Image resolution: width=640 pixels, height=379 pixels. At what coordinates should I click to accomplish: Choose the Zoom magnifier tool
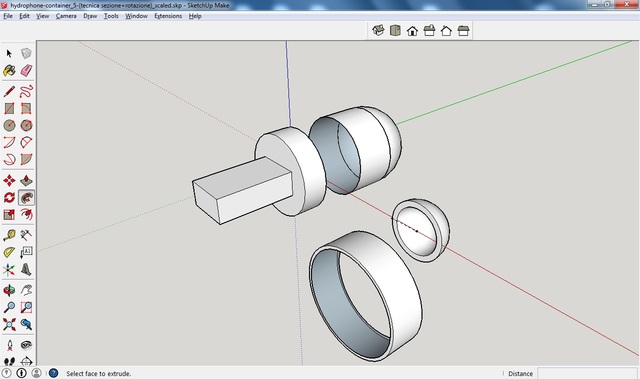point(9,307)
